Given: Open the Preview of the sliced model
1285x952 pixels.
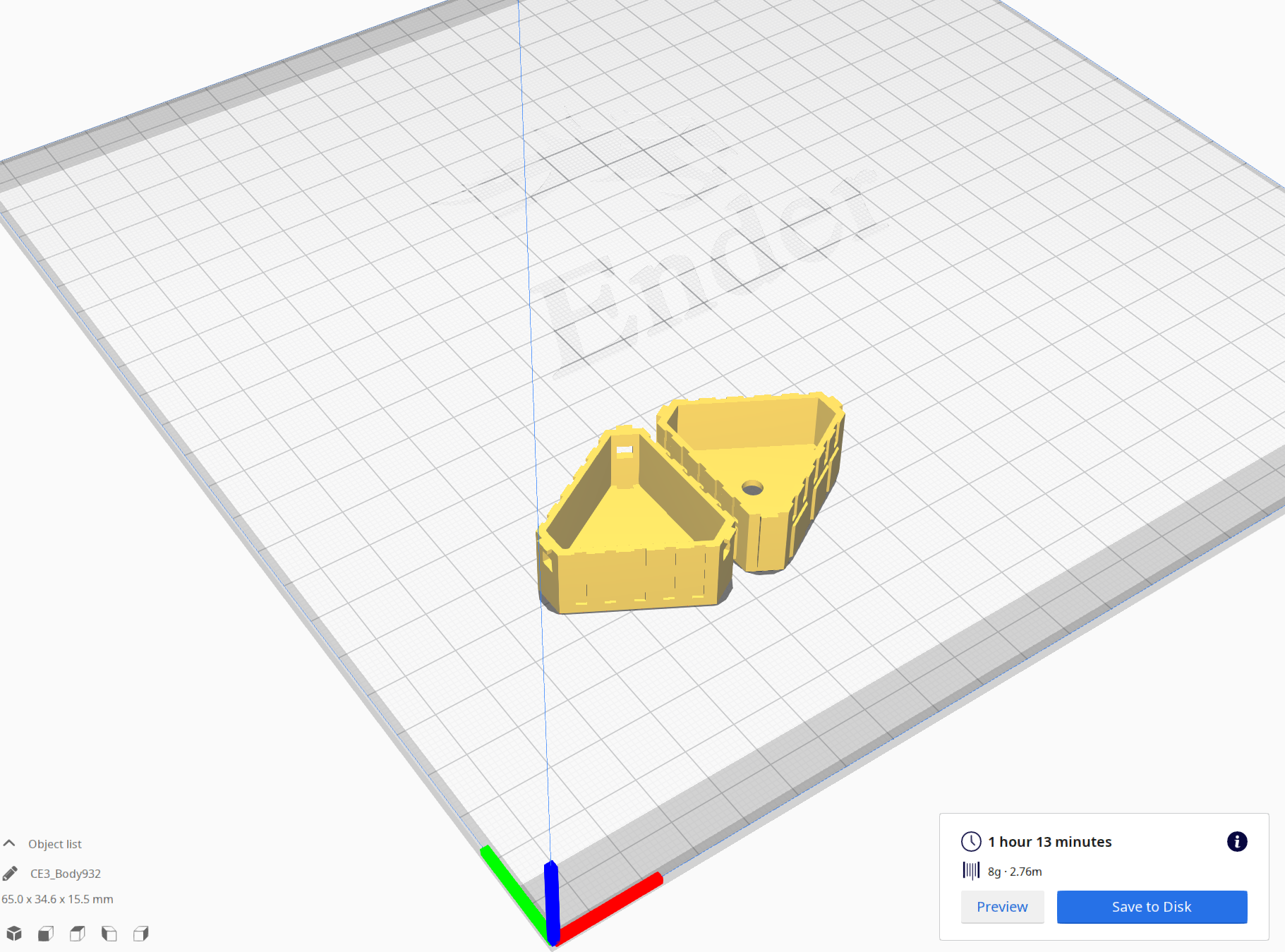Looking at the screenshot, I should pos(1002,907).
